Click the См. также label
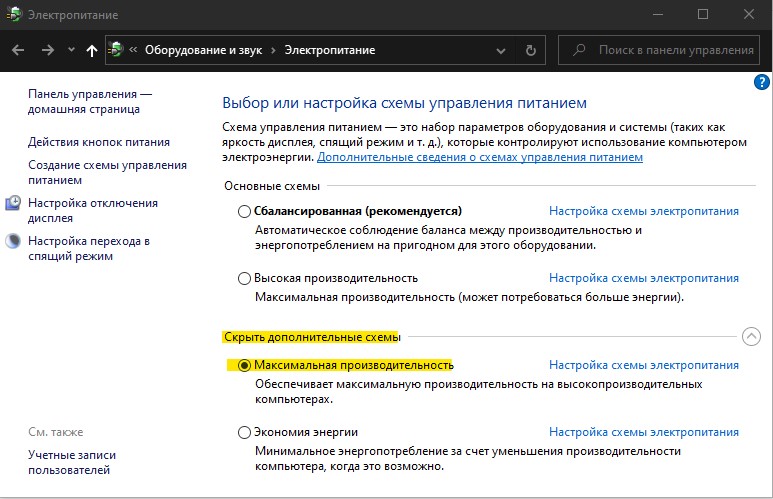This screenshot has height=499, width=773. pyautogui.click(x=55, y=432)
